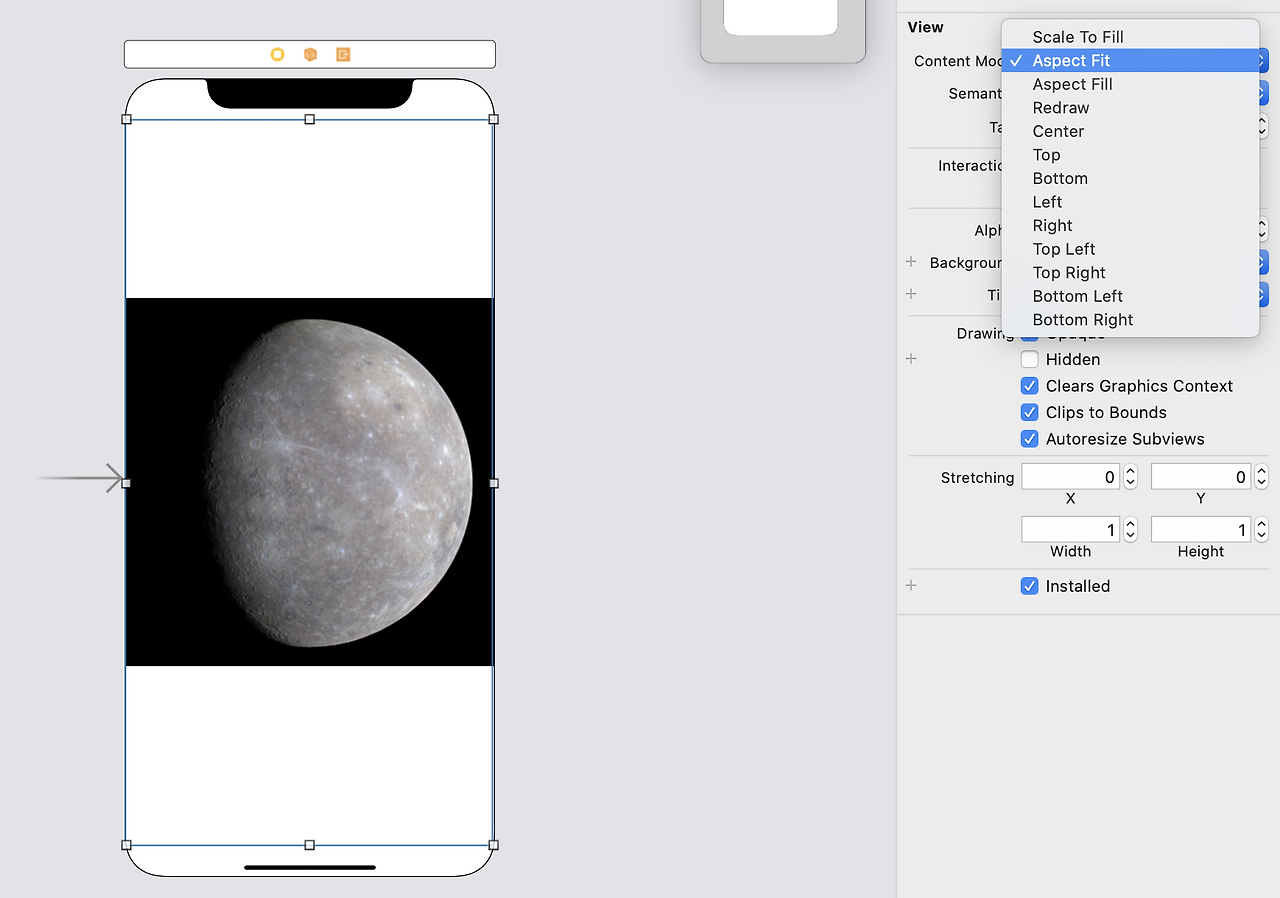Click the orange Exit icon
Screen dimensions: 1280x898
343,54
